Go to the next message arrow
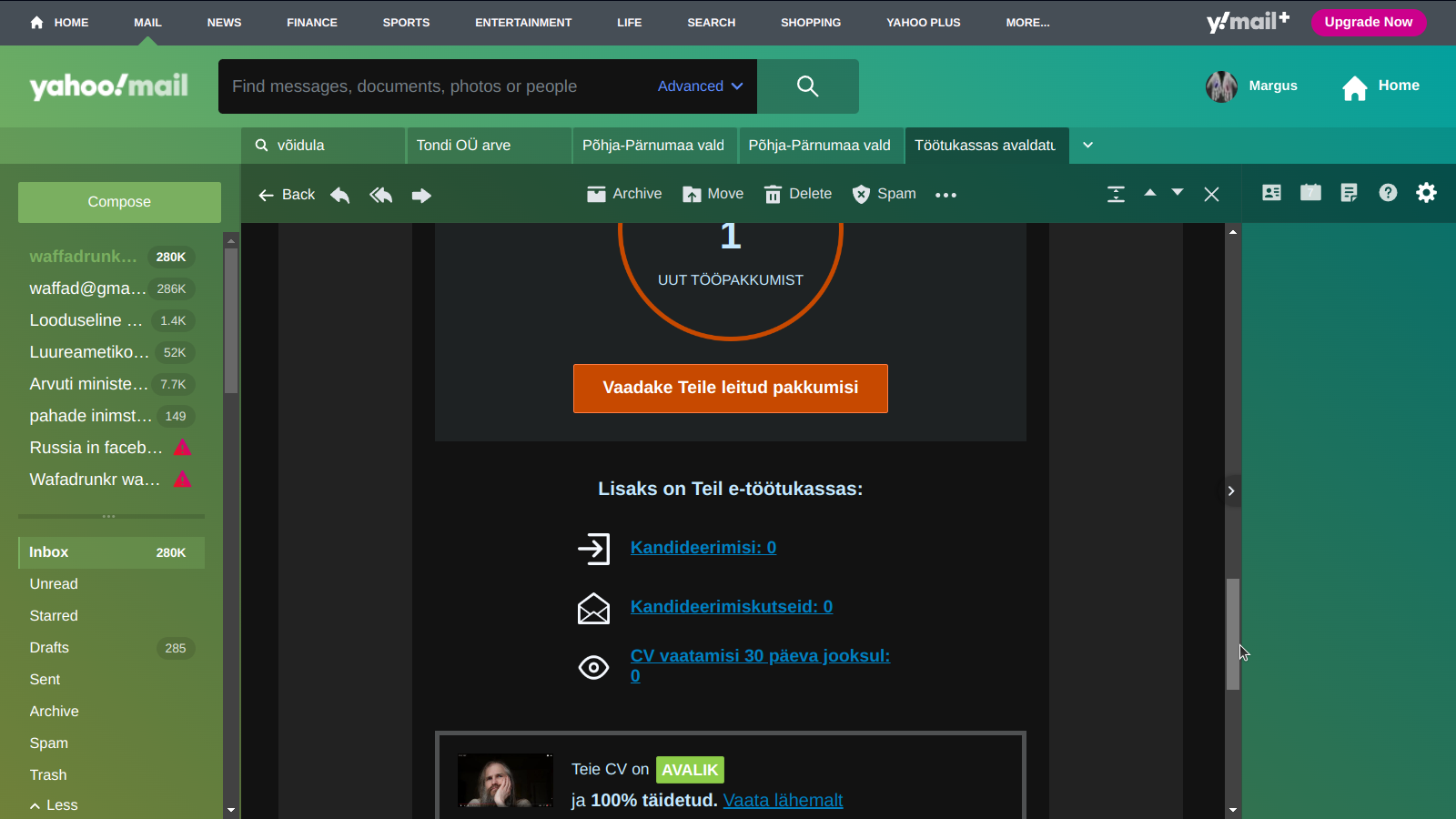This screenshot has height=819, width=1456. (1178, 193)
